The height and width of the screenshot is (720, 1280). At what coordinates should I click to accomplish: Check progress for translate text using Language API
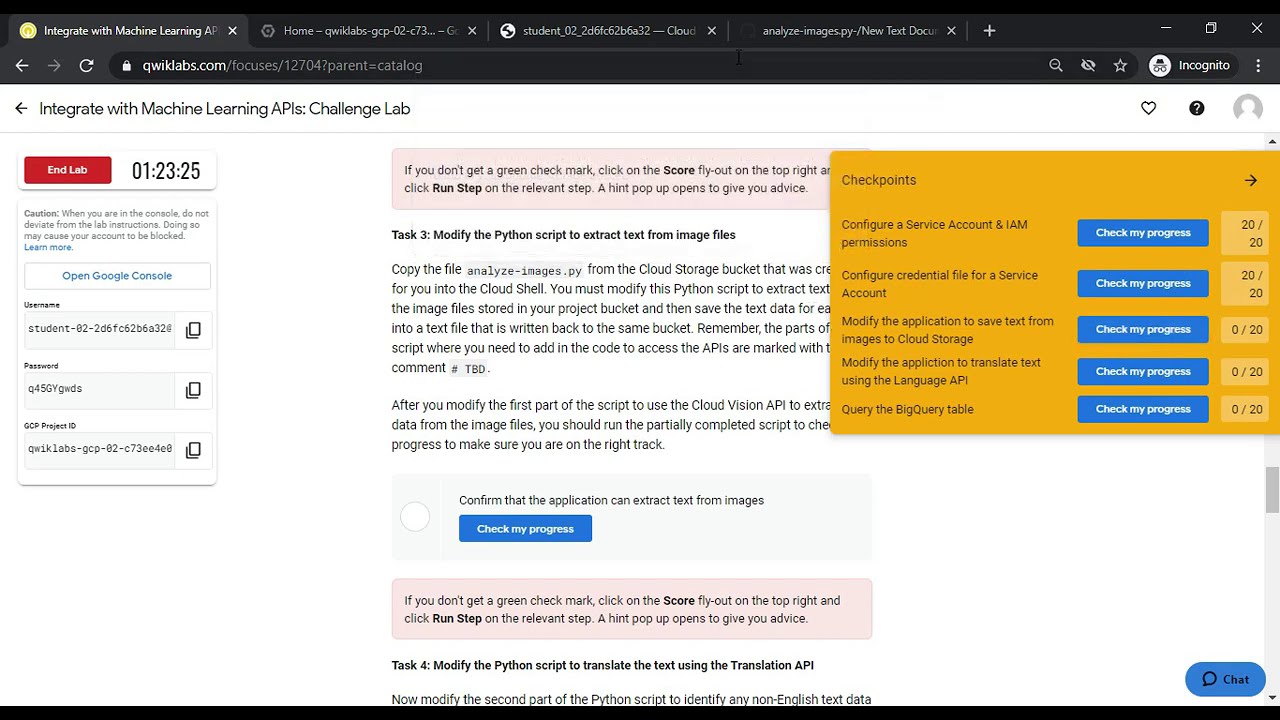(x=1143, y=371)
